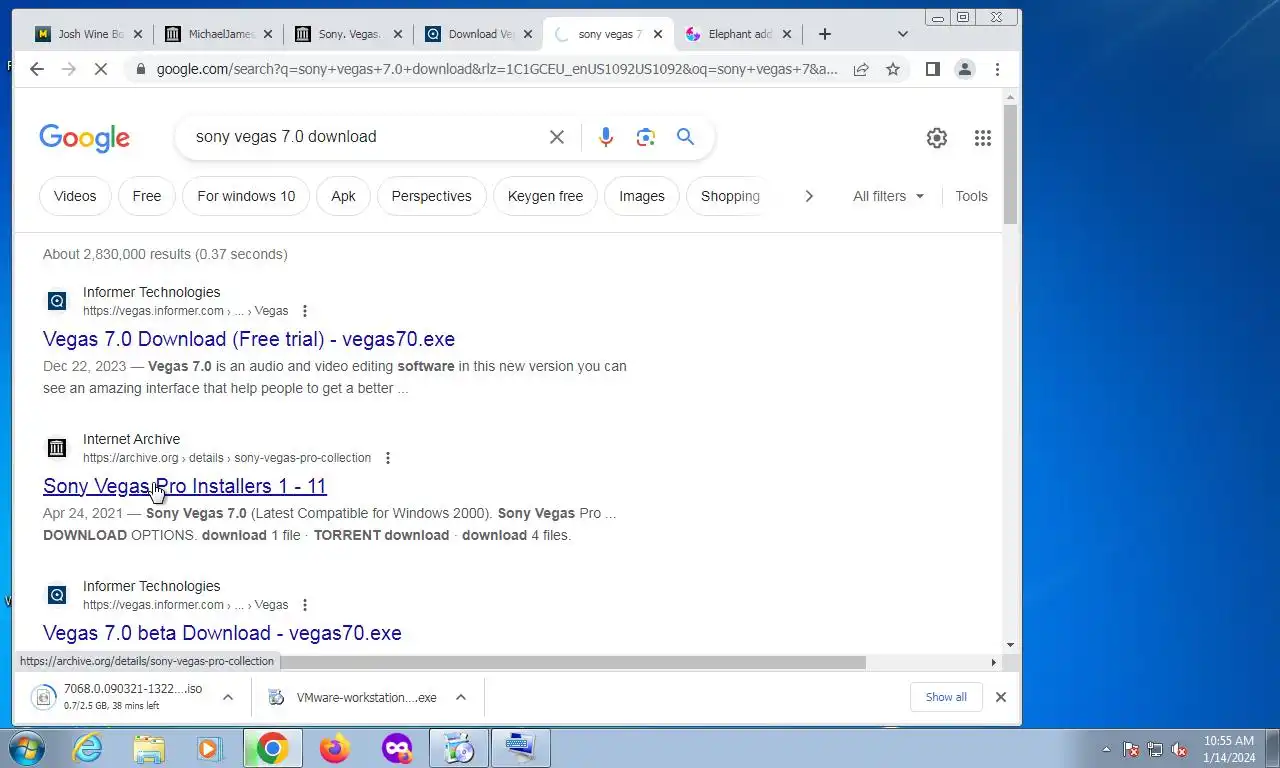Open the Google apps grid
The image size is (1280, 768).
[982, 138]
